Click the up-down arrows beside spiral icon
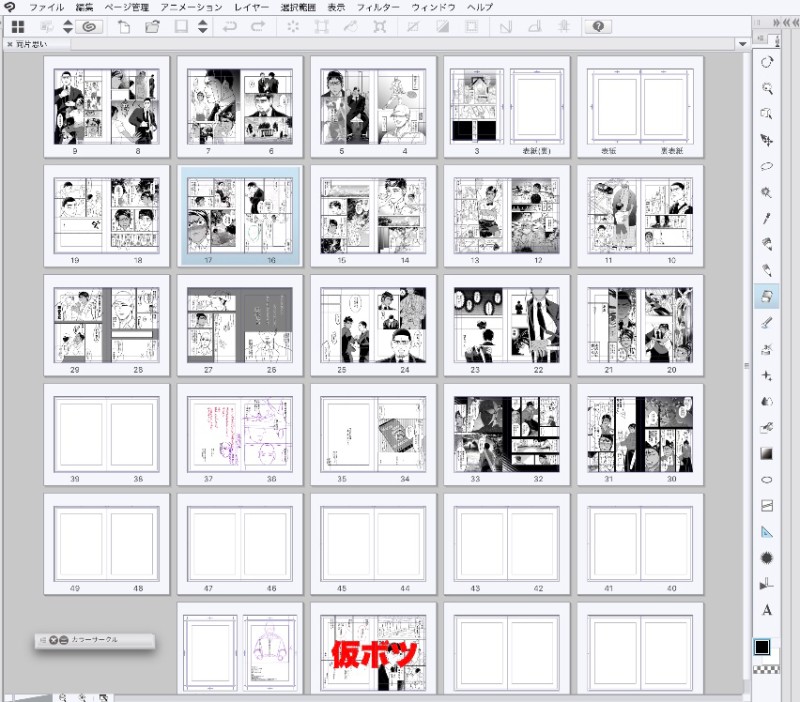The width and height of the screenshot is (800, 702). coord(68,27)
